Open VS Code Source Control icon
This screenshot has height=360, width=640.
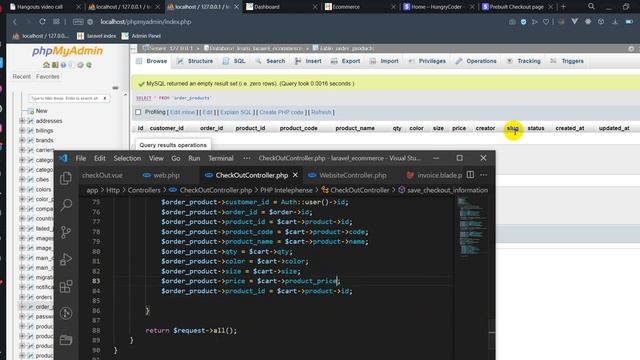[x=66, y=232]
